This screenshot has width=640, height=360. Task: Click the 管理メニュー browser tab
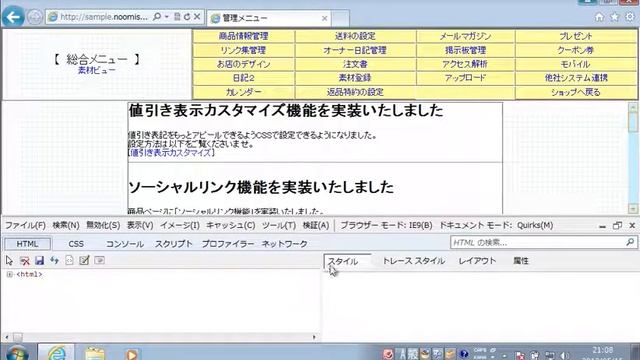pyautogui.click(x=269, y=18)
